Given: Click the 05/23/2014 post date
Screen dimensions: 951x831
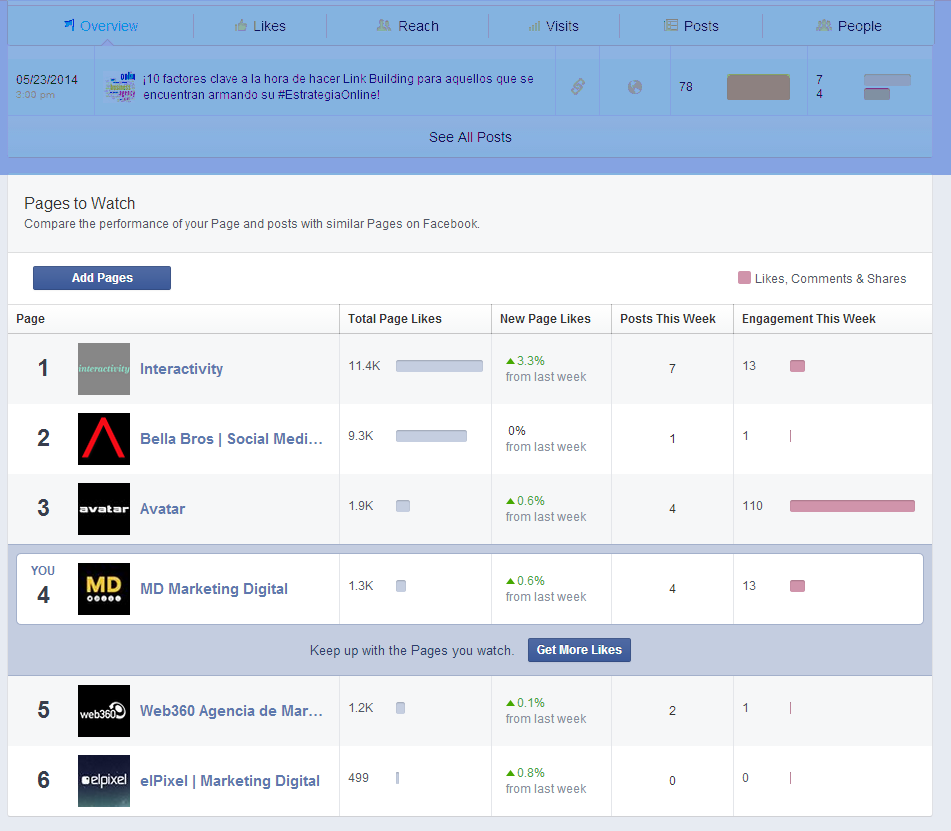Looking at the screenshot, I should 47,79.
